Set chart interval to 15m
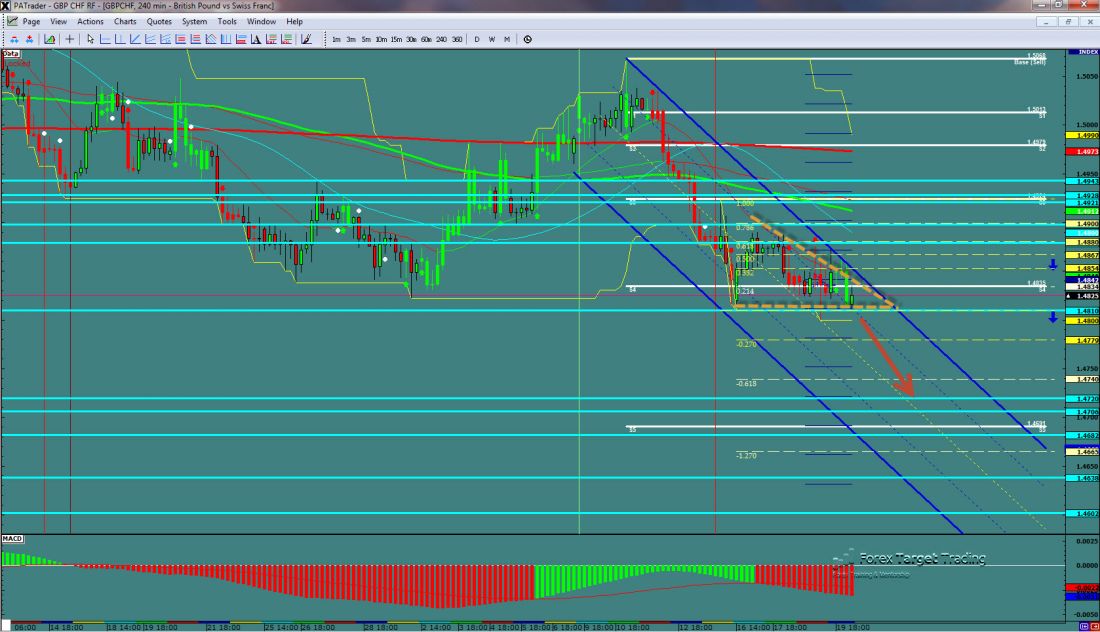Screen dimensions: 1100x632 pos(396,39)
